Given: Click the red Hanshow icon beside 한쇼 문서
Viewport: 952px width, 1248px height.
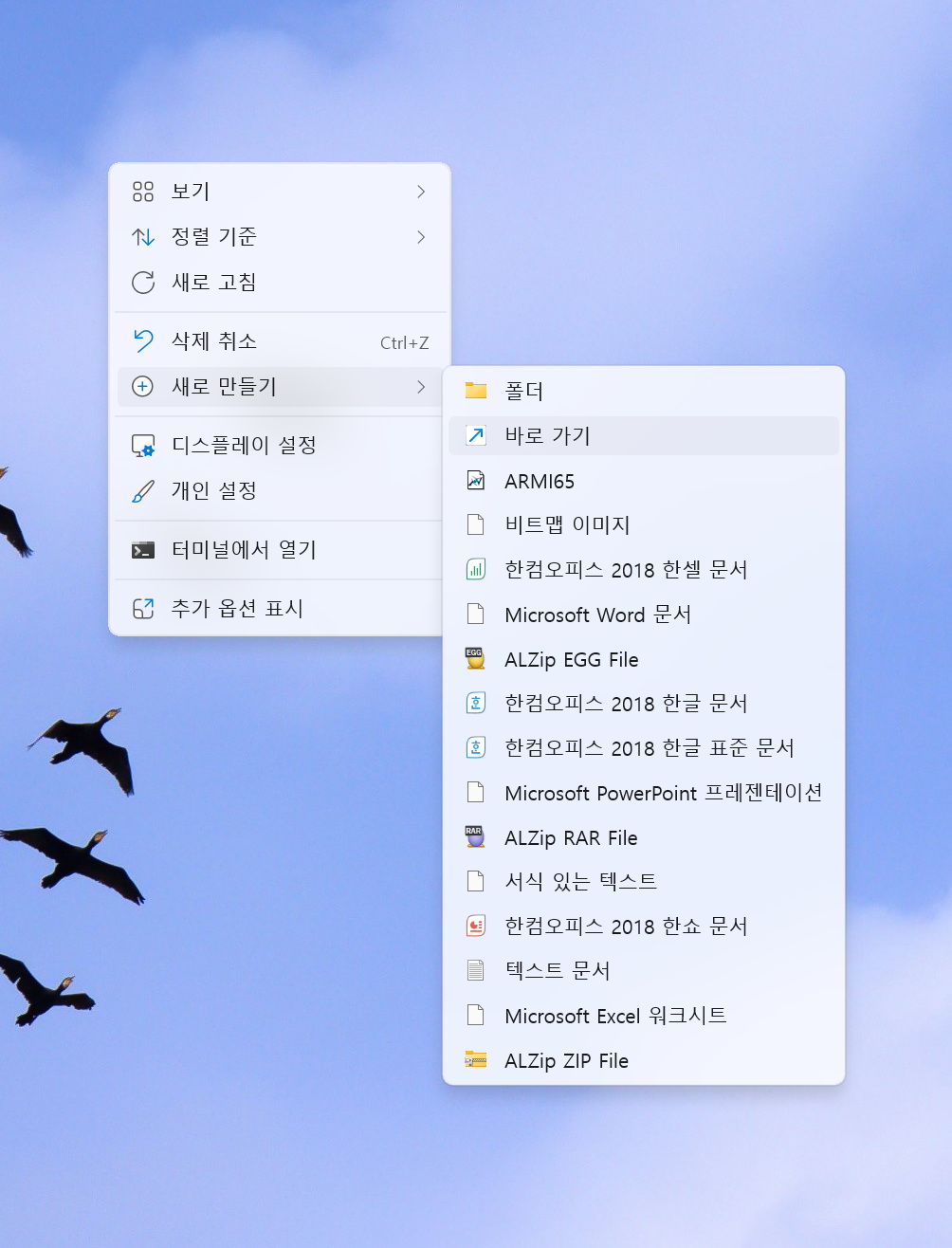Looking at the screenshot, I should [476, 926].
